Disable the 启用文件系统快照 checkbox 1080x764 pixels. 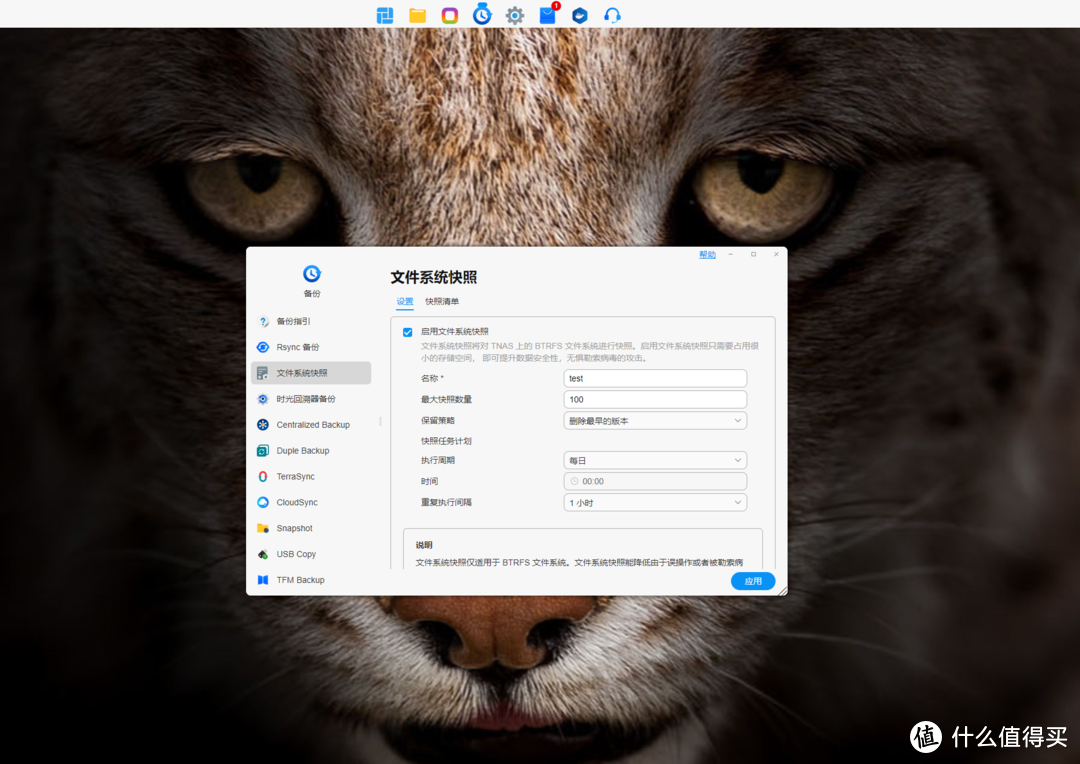408,332
